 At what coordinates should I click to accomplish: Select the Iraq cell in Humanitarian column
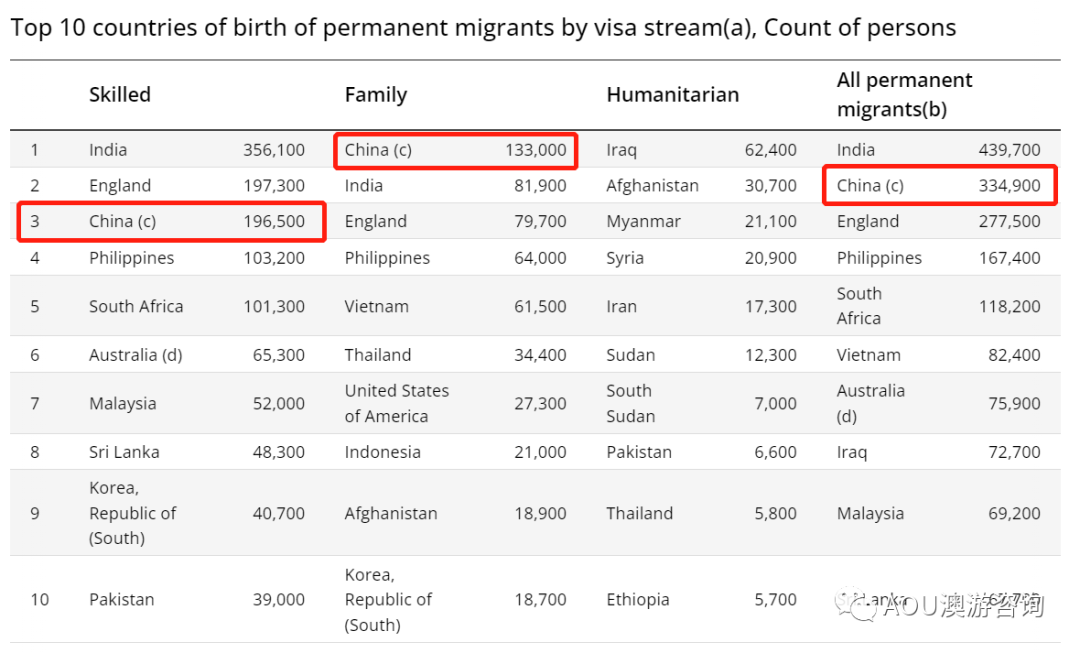621,150
